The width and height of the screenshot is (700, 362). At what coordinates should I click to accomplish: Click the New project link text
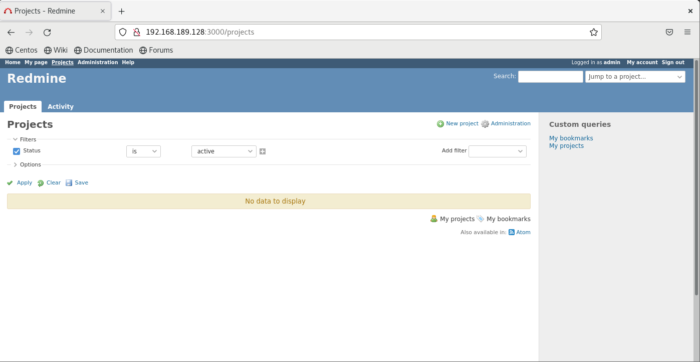(462, 124)
